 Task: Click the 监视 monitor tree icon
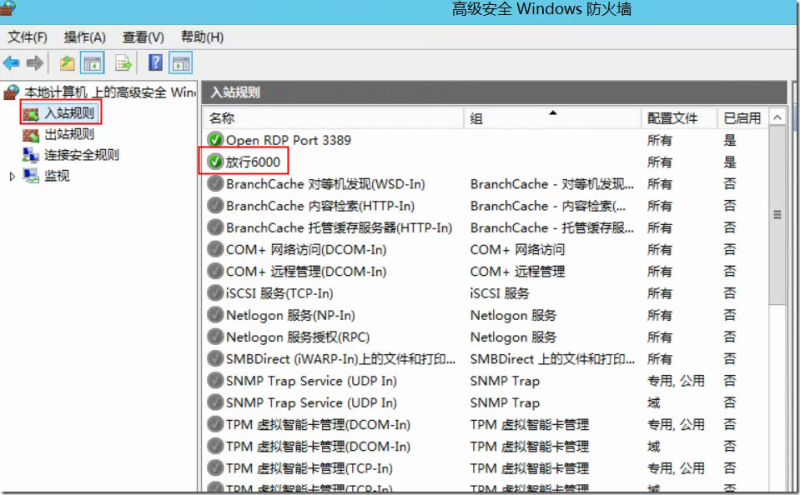click(x=31, y=176)
